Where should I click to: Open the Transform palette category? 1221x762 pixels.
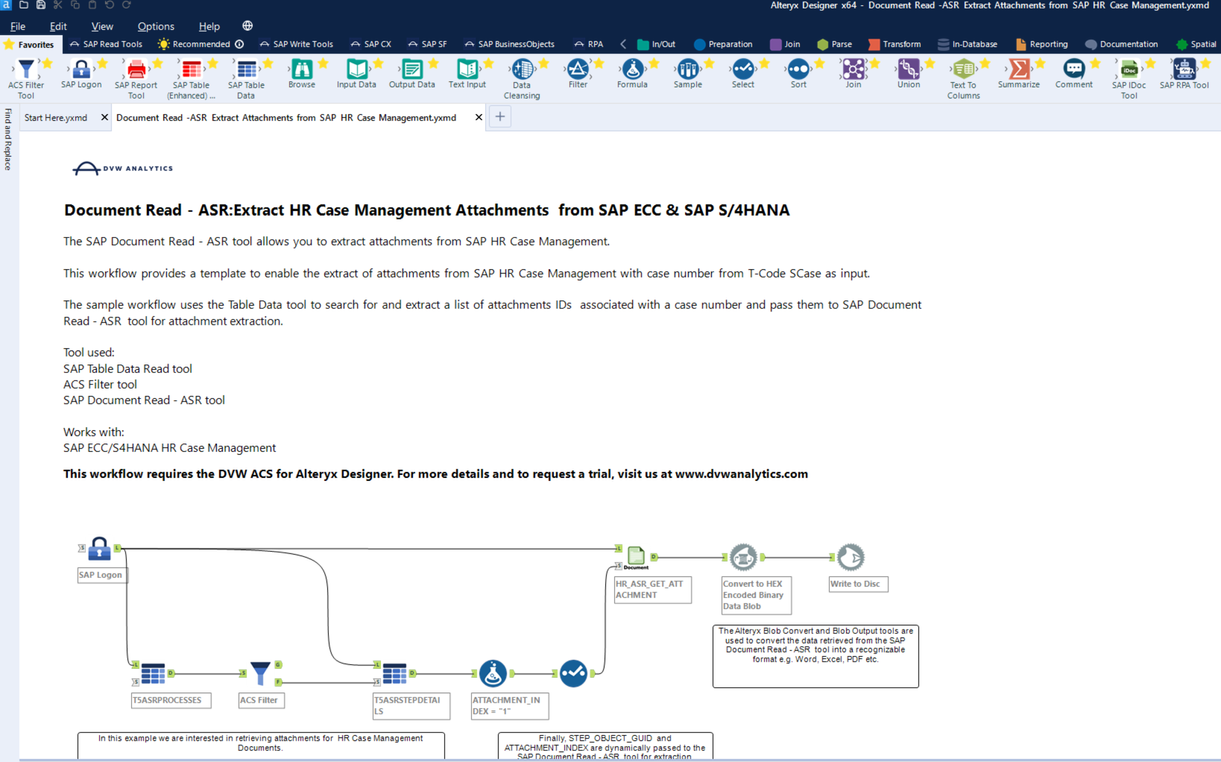[894, 44]
